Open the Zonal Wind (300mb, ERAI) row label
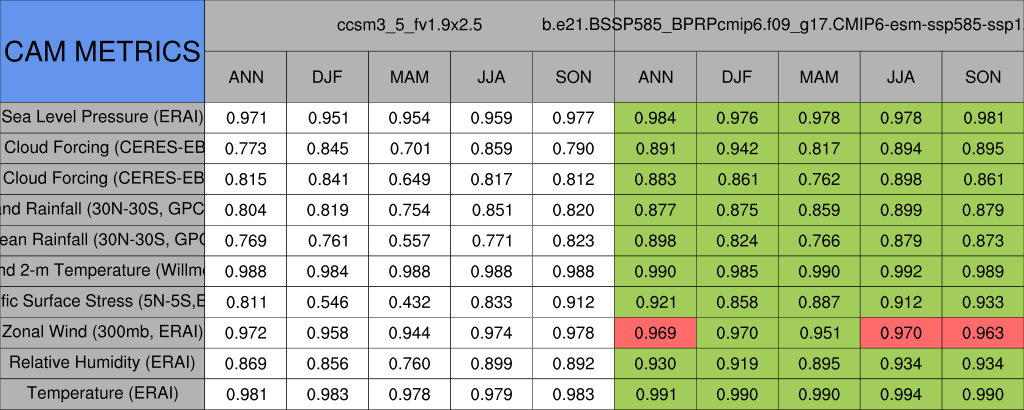The image size is (1024, 410). pos(102,332)
